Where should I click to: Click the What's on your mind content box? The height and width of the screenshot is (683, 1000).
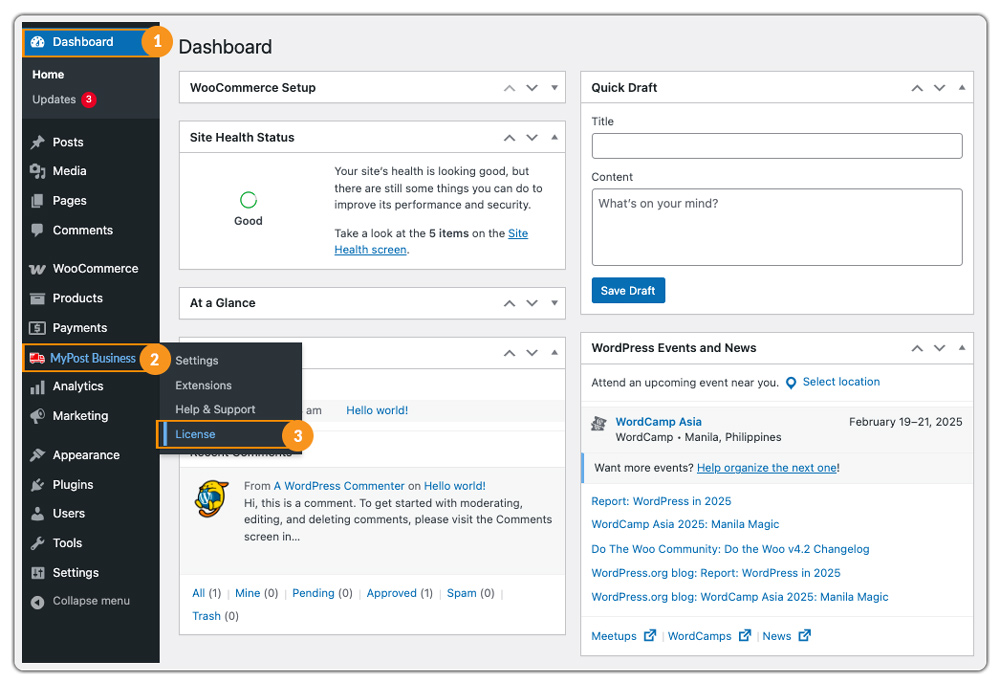click(777, 227)
